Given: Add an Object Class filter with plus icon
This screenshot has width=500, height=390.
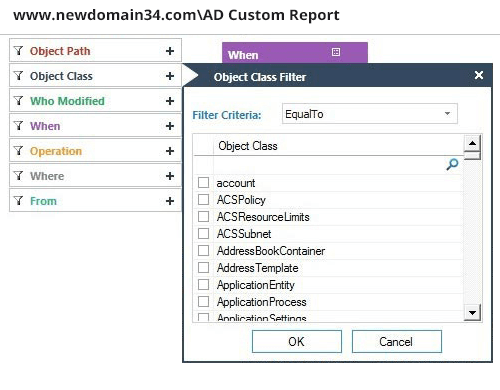Looking at the screenshot, I should [x=170, y=76].
